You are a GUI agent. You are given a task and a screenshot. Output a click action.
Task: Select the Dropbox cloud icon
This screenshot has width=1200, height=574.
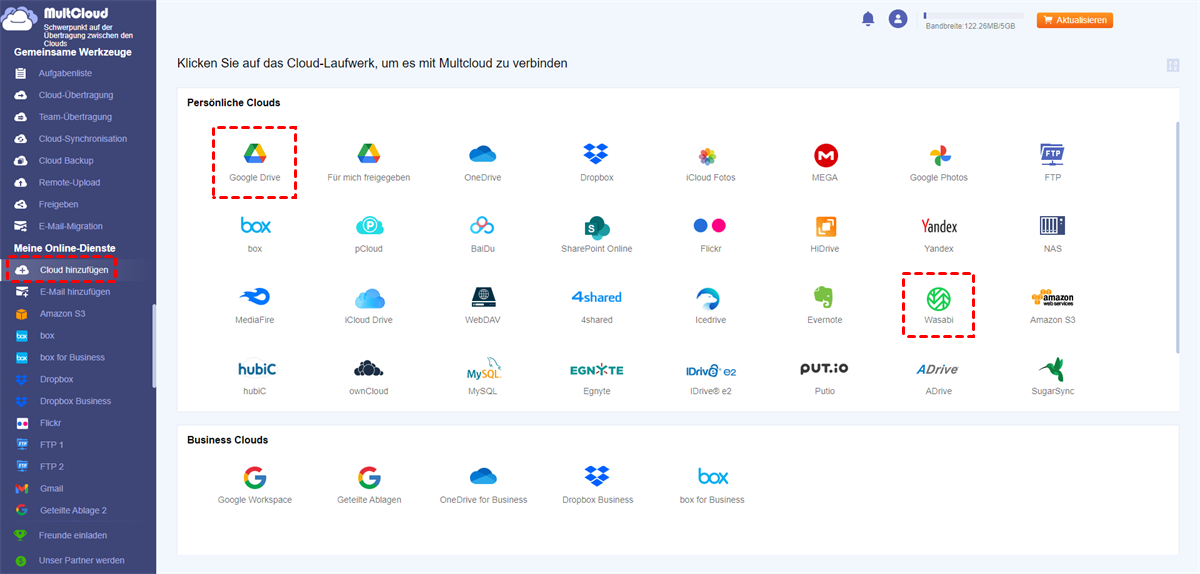[597, 155]
